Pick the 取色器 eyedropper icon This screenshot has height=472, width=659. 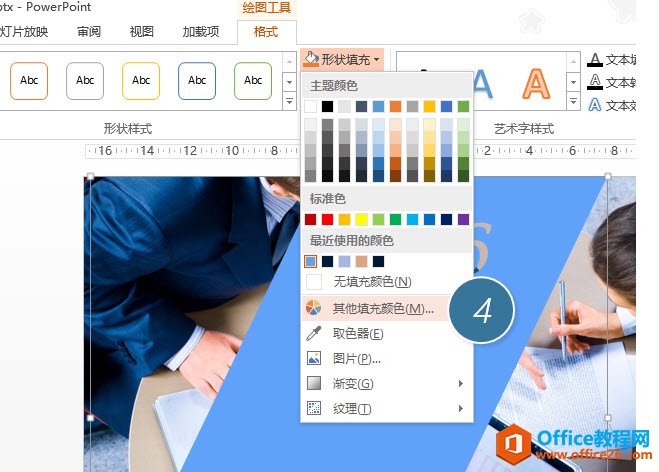click(x=314, y=333)
